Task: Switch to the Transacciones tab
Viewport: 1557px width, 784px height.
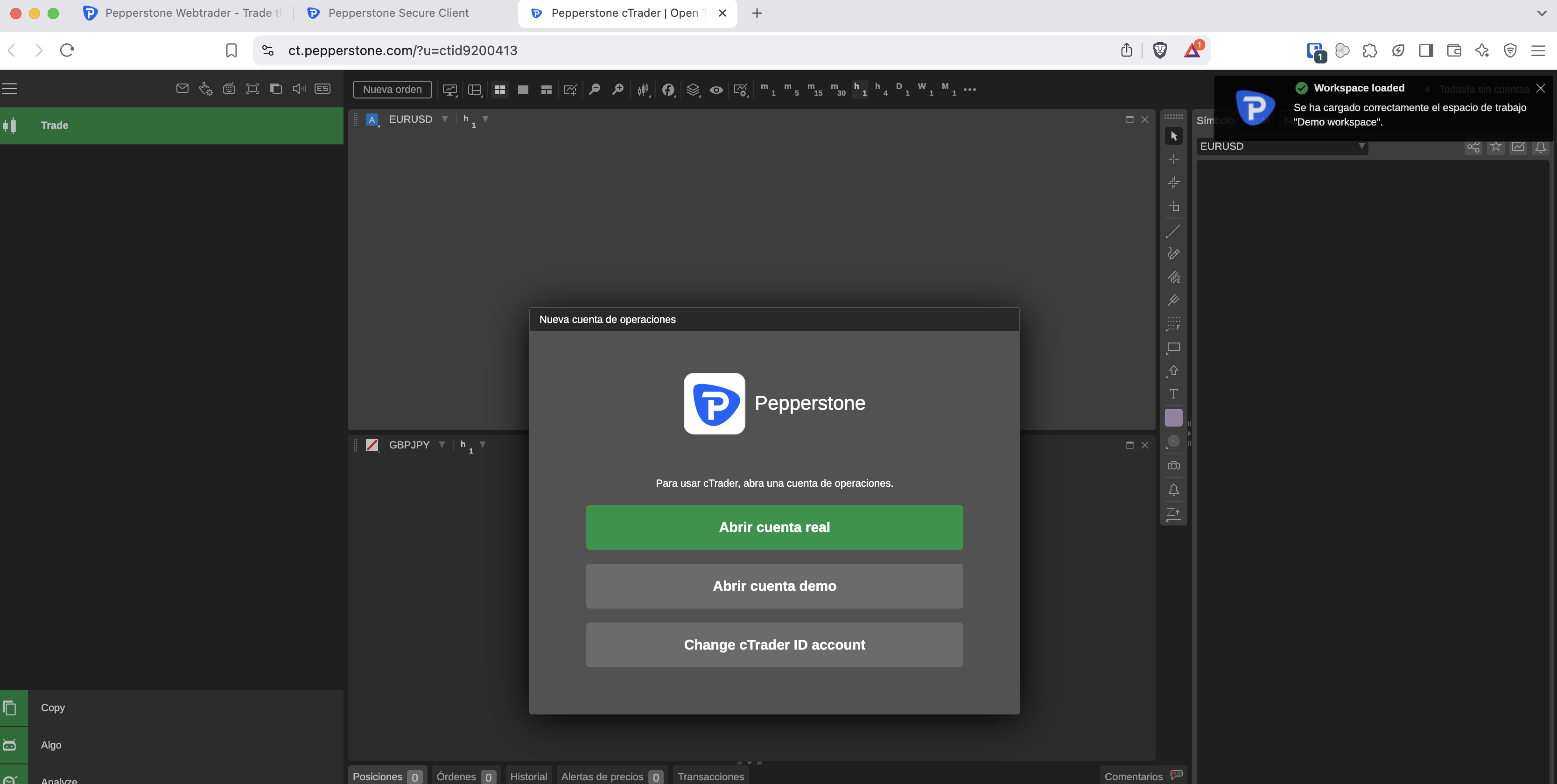Action: [711, 776]
